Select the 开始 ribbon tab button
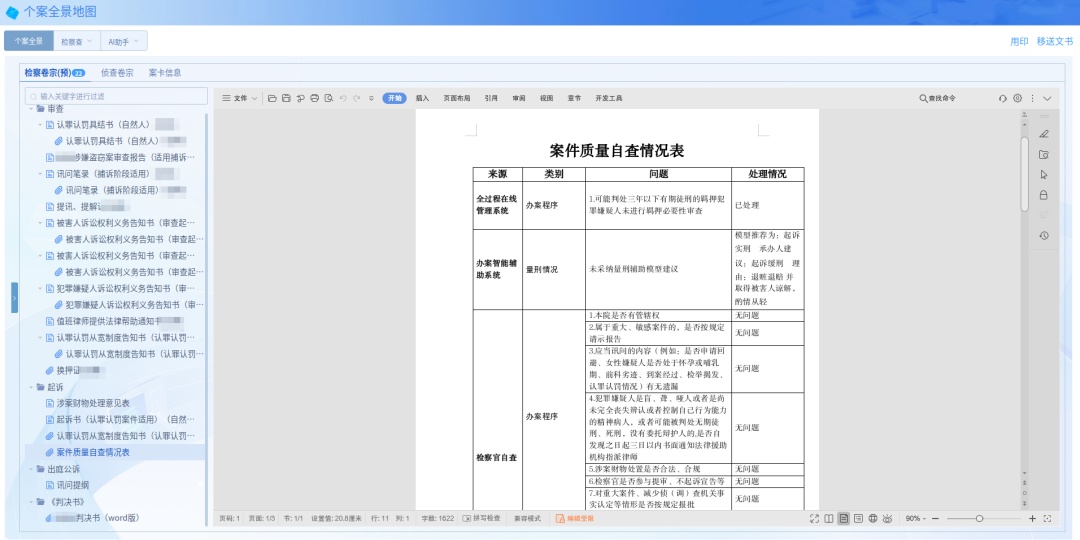Viewport: 1080px width, 540px height. 394,98
